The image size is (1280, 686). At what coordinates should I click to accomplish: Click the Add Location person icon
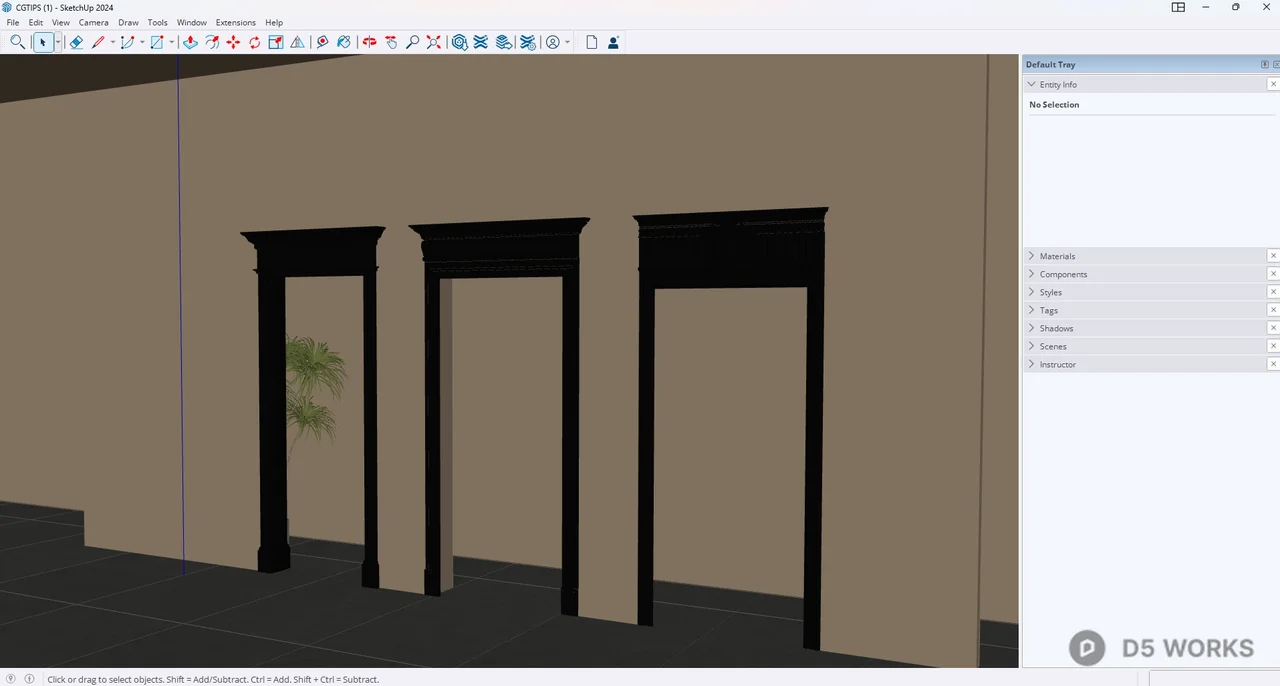[613, 42]
